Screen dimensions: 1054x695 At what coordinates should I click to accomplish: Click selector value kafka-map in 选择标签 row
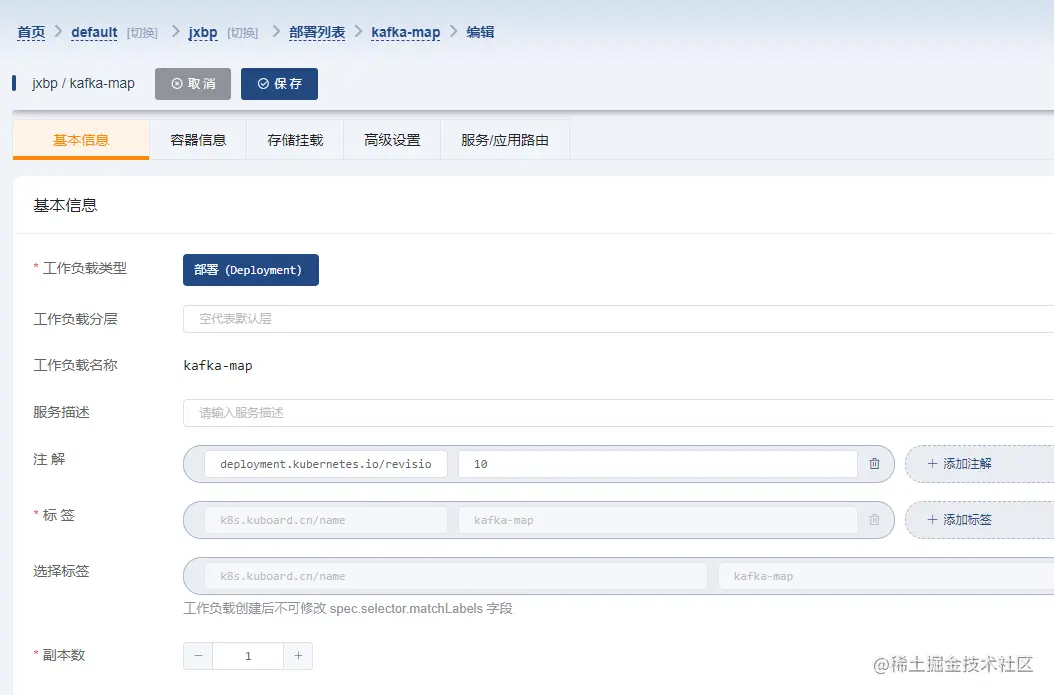click(886, 576)
